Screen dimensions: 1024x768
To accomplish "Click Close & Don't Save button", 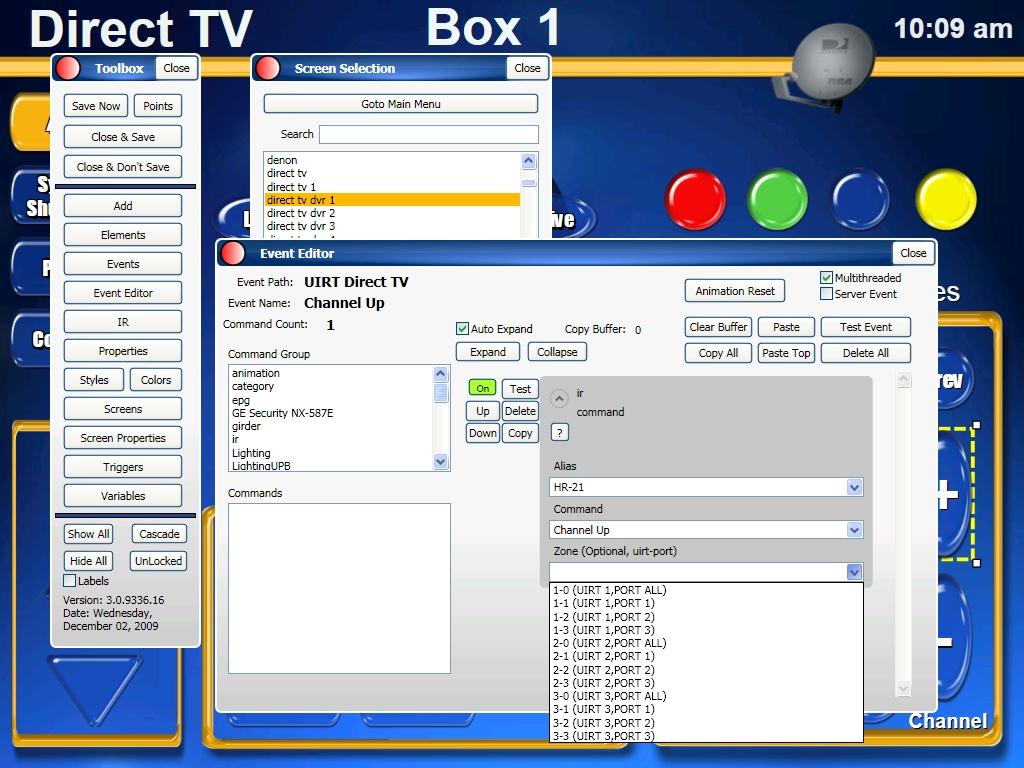I will [x=123, y=167].
